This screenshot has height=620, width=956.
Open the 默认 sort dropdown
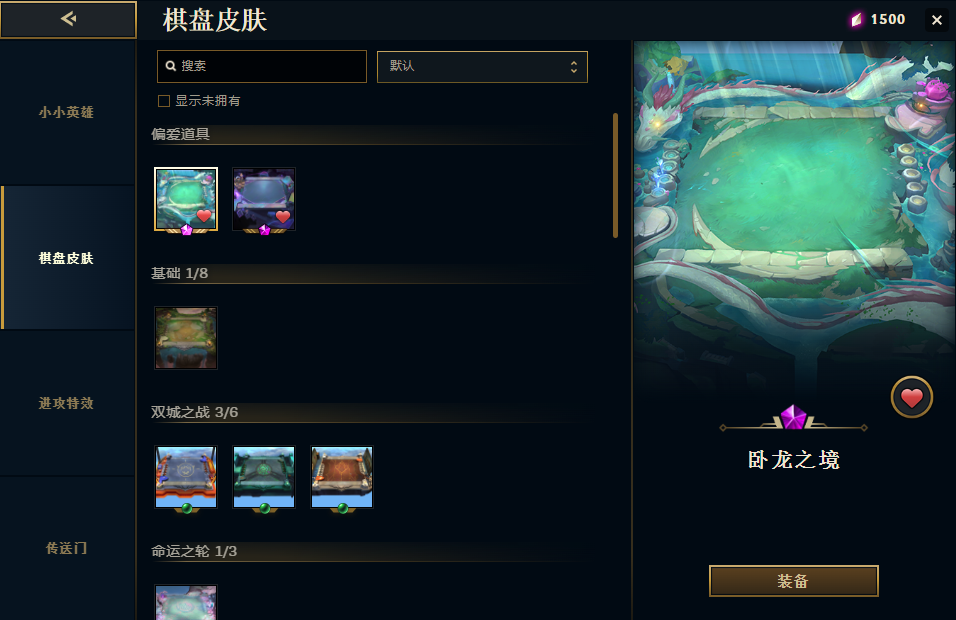point(482,66)
